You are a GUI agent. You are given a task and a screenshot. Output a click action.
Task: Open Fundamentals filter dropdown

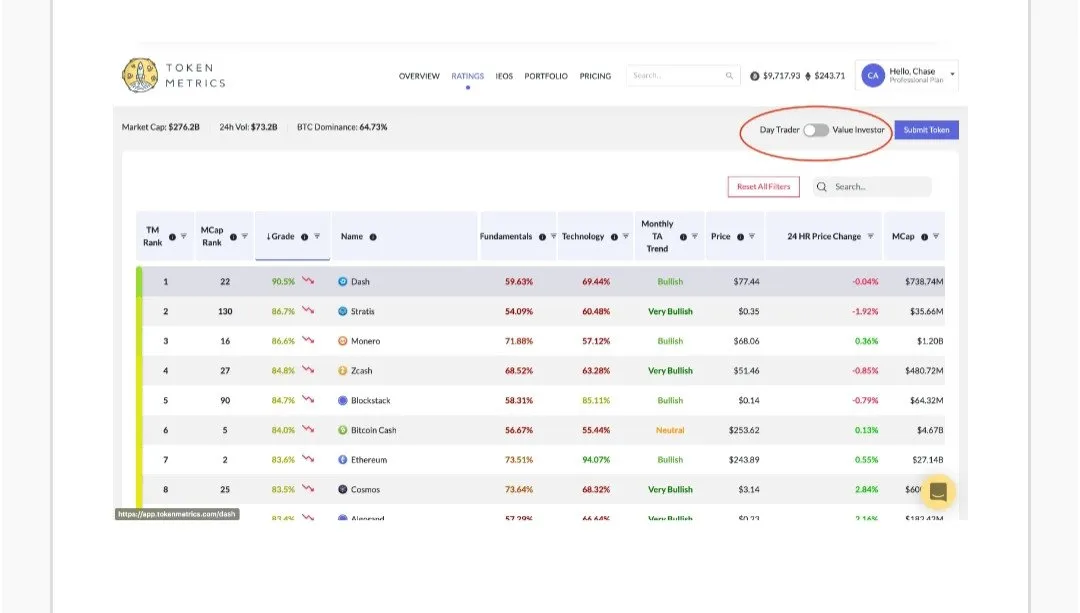point(553,236)
